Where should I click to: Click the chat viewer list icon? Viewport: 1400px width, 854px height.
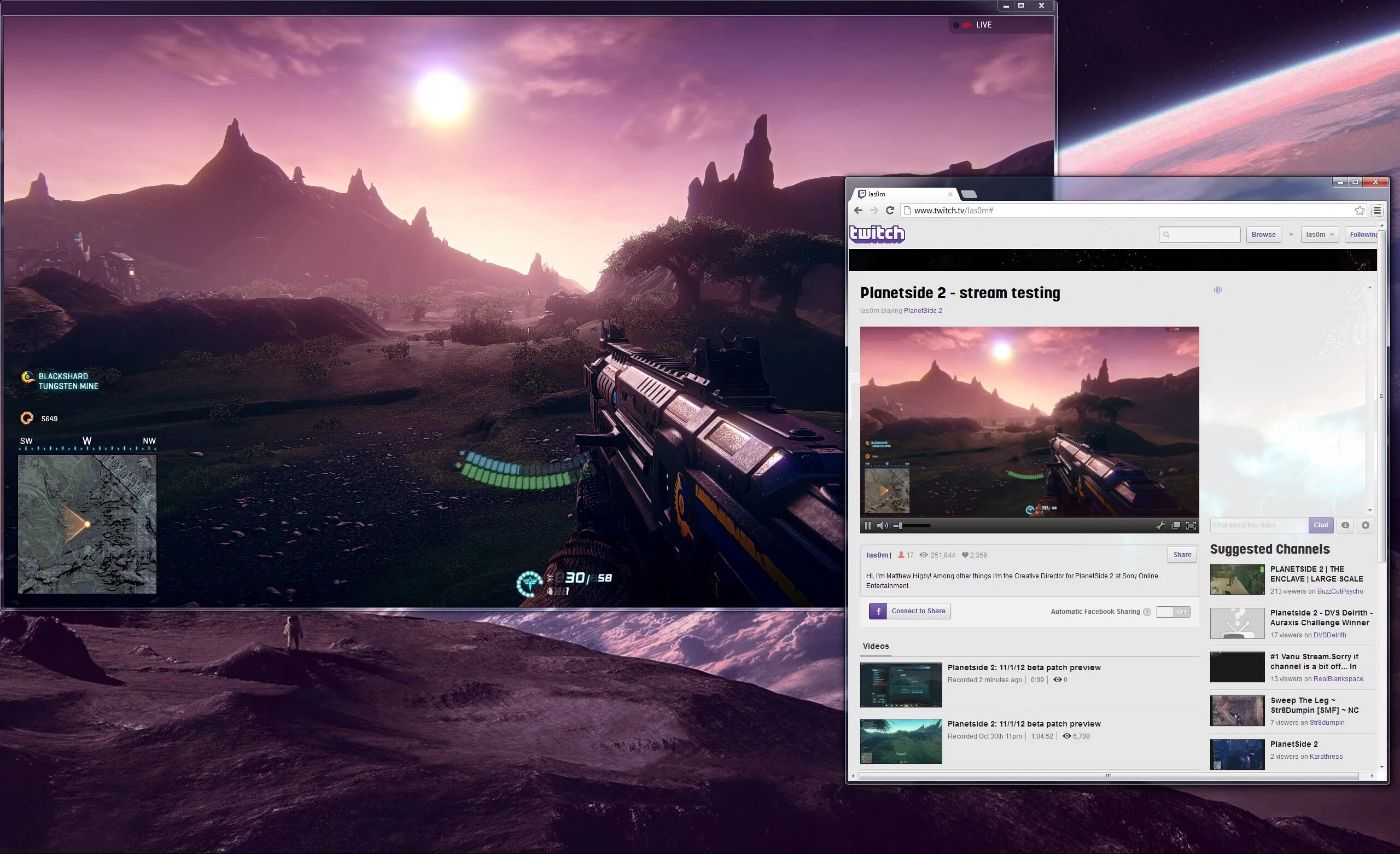tap(1345, 525)
